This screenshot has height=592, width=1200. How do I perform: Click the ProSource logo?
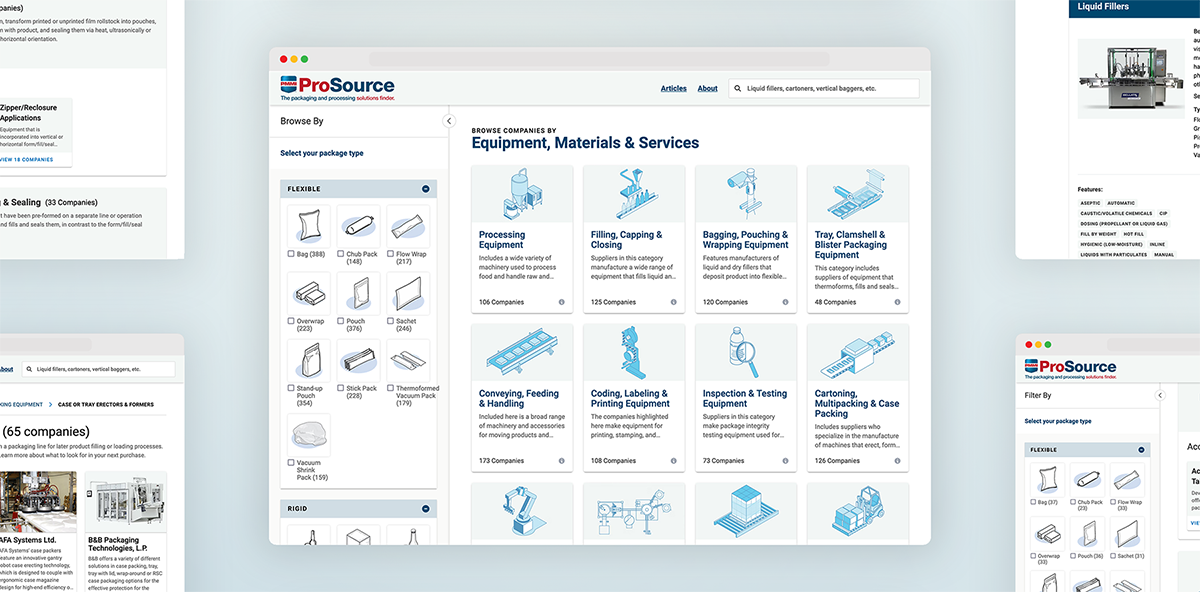[x=337, y=88]
